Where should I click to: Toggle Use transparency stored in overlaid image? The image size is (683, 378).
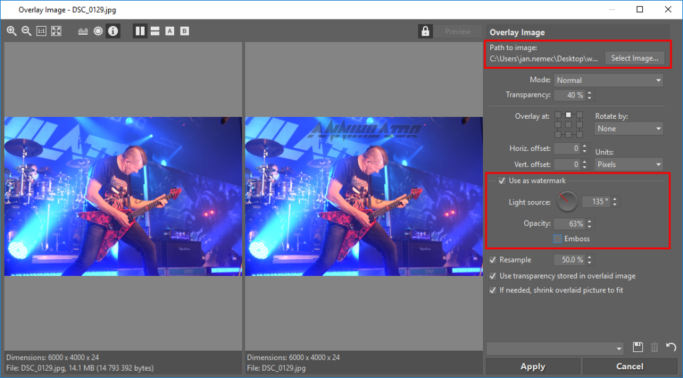point(493,276)
